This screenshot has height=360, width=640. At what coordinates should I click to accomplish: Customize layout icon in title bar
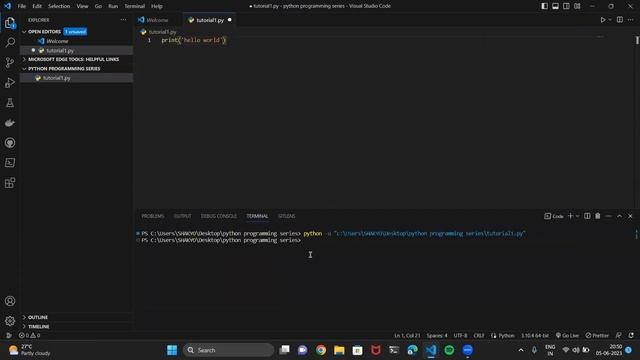[577, 6]
